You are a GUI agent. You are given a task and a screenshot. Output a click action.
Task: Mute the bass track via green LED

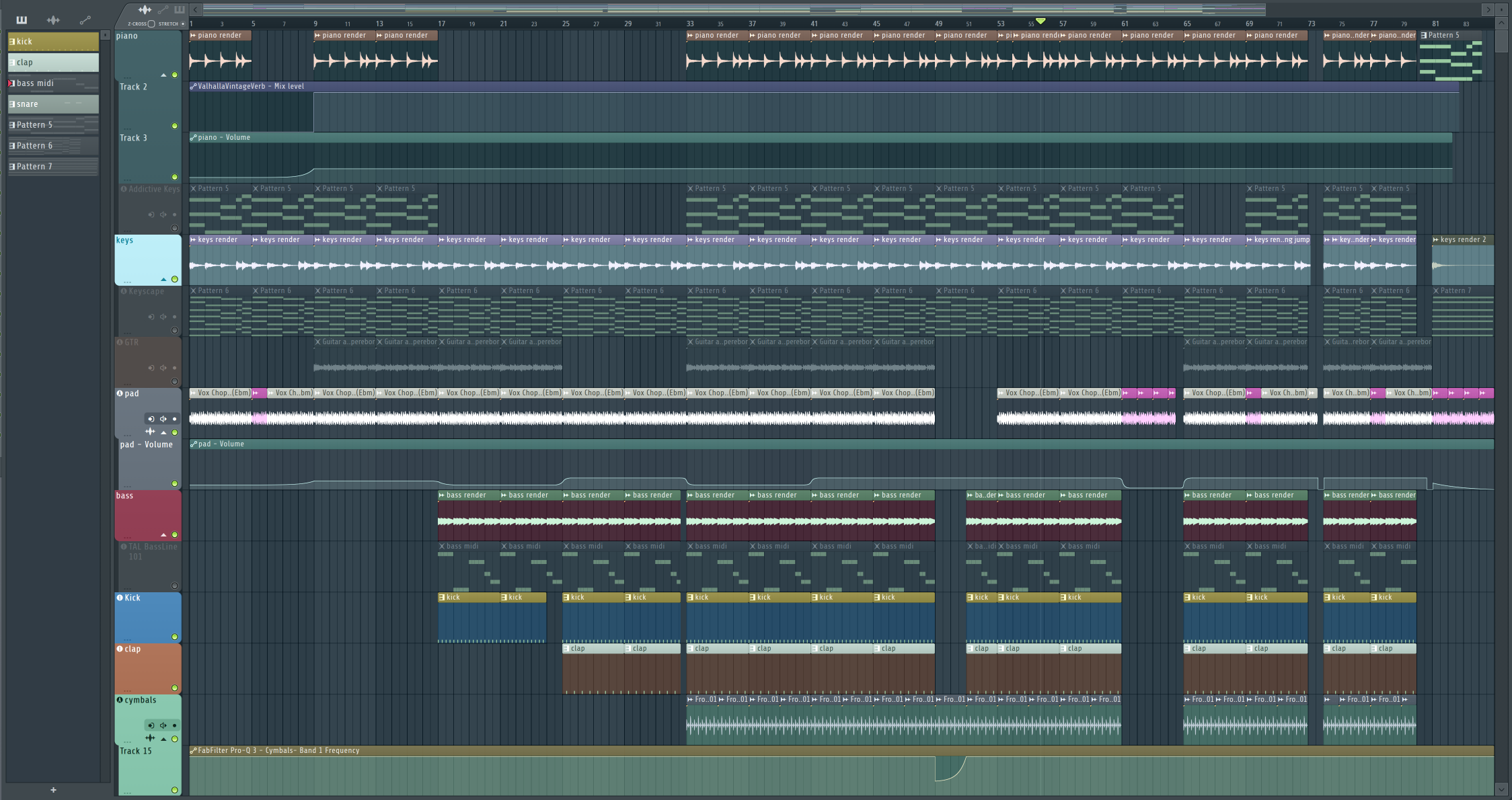[x=175, y=534]
